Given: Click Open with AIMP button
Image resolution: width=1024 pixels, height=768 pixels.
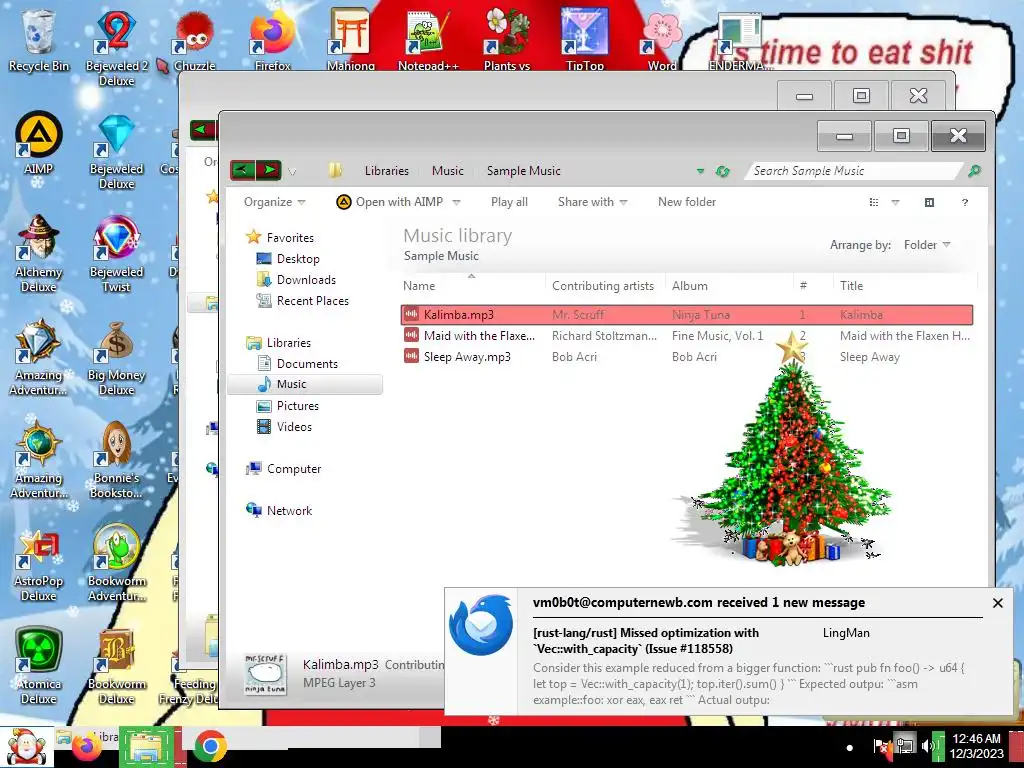Looking at the screenshot, I should [x=390, y=202].
